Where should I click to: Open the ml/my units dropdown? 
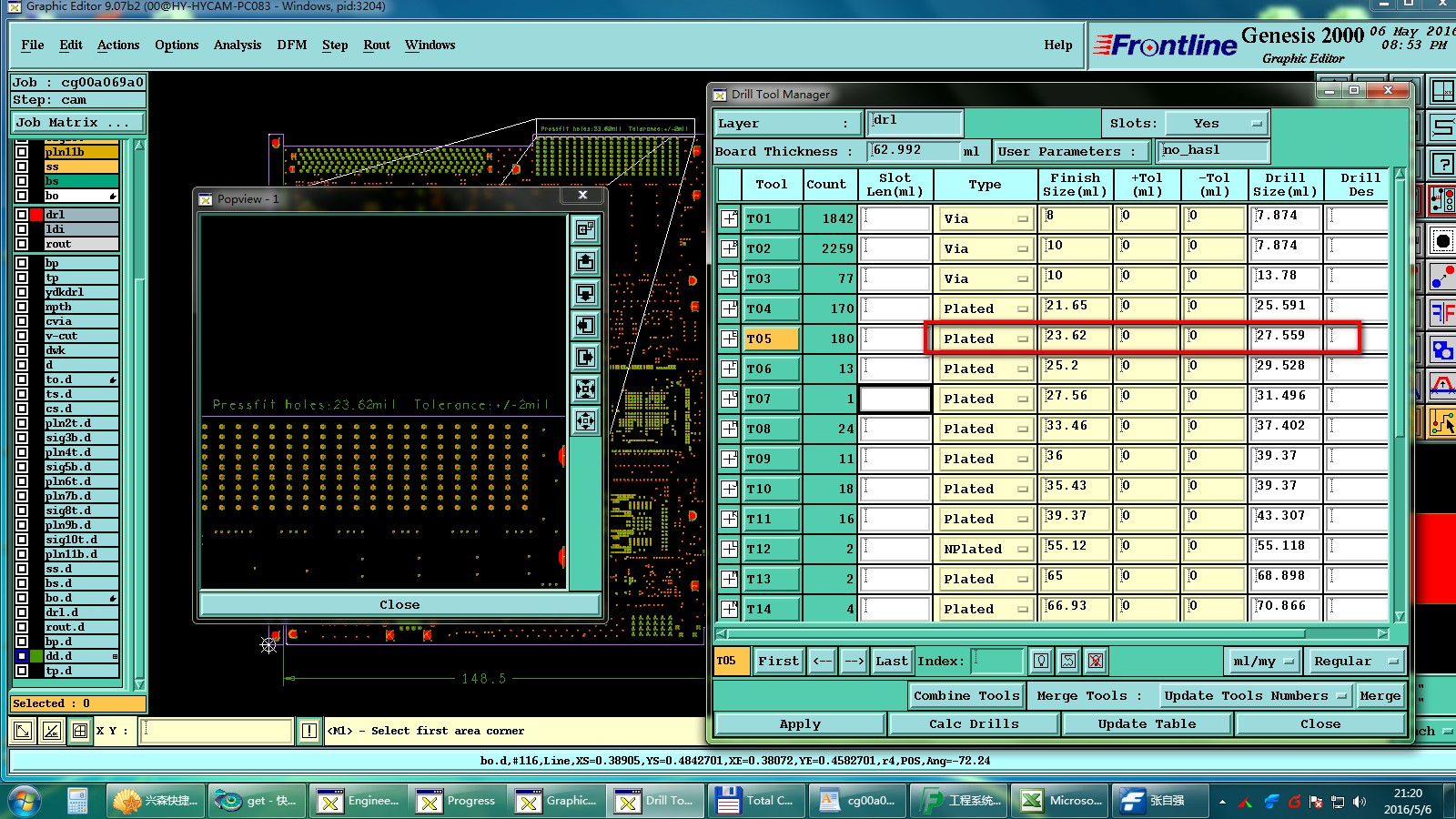click(x=1263, y=662)
